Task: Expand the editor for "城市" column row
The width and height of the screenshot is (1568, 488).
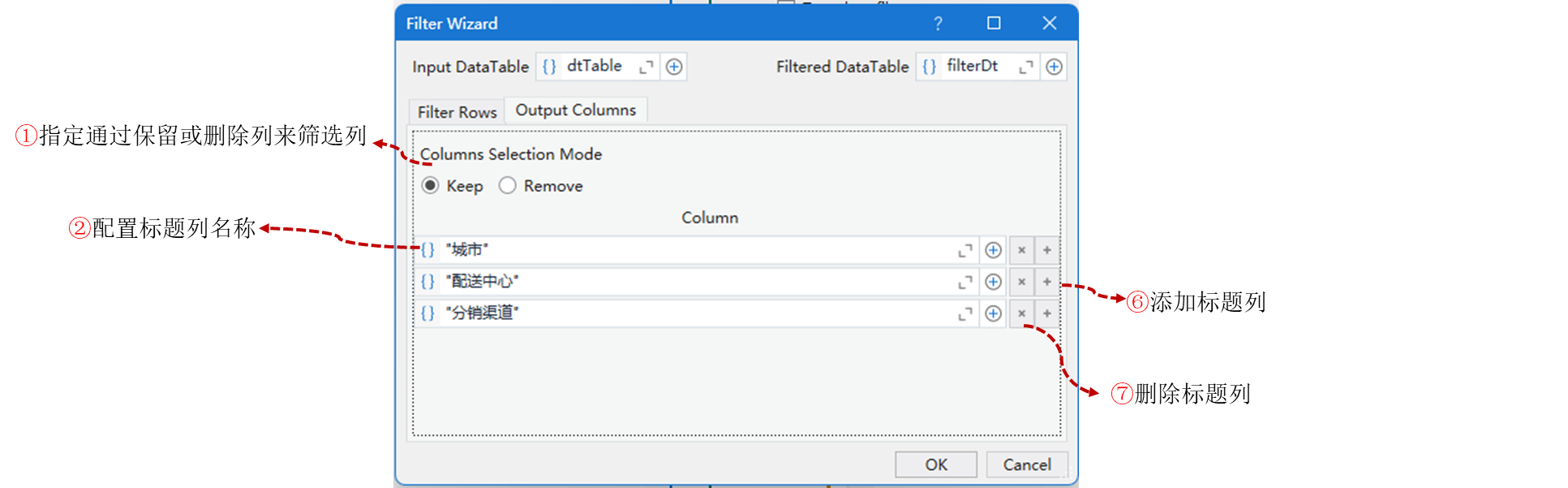Action: pyautogui.click(x=965, y=251)
